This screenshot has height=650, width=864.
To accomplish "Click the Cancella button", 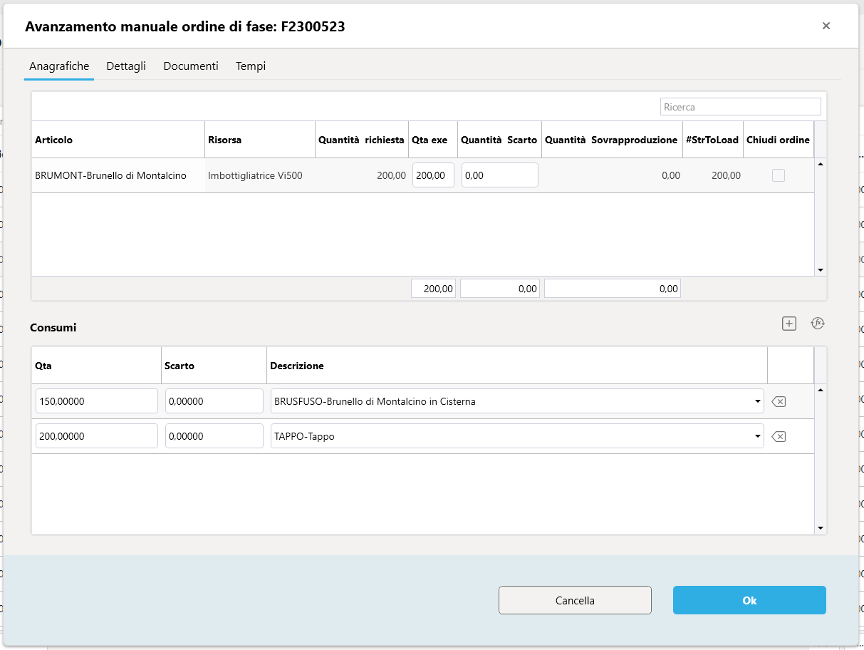I will [x=575, y=600].
